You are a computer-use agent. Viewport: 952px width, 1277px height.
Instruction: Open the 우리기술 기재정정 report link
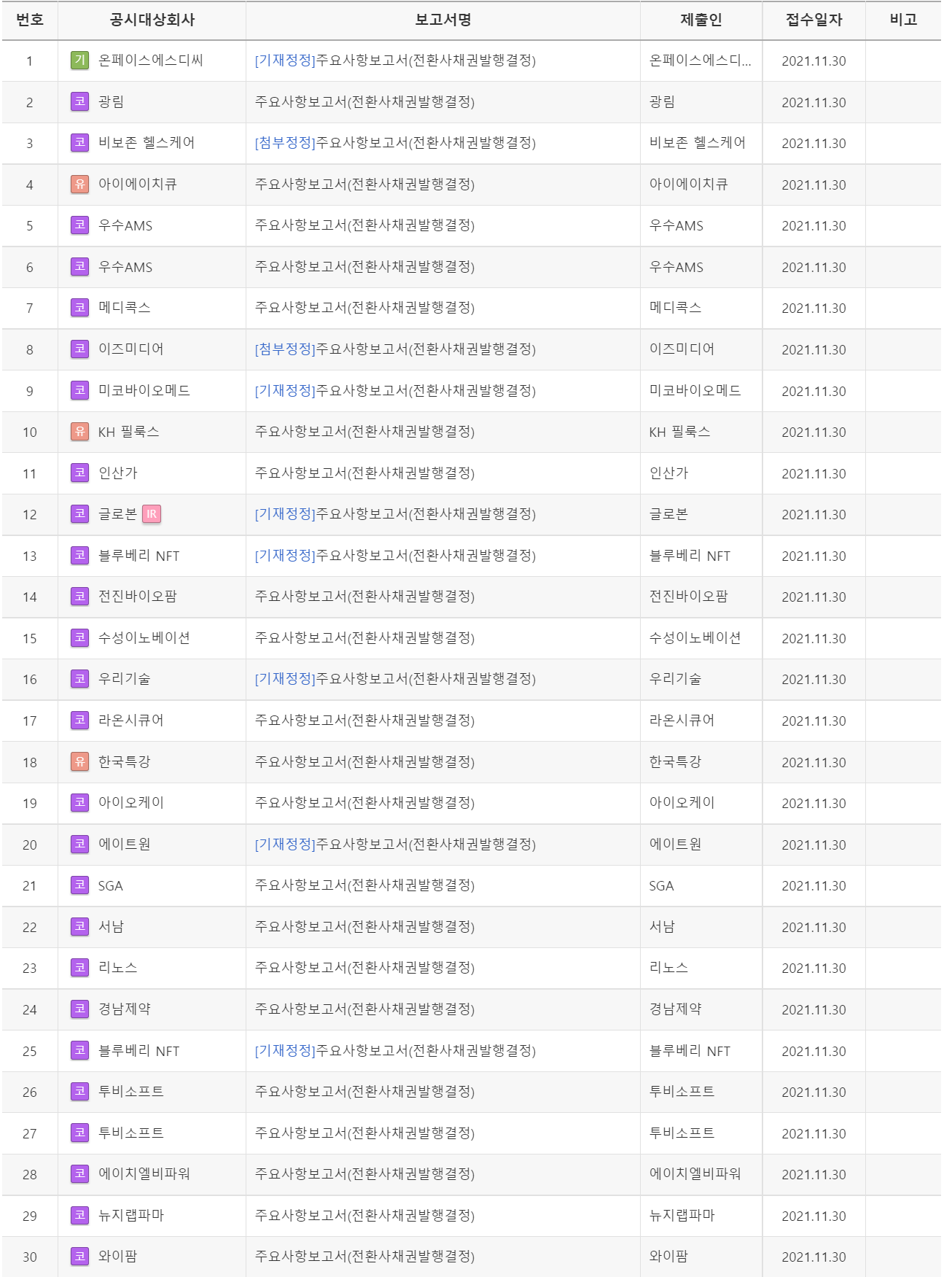395,679
